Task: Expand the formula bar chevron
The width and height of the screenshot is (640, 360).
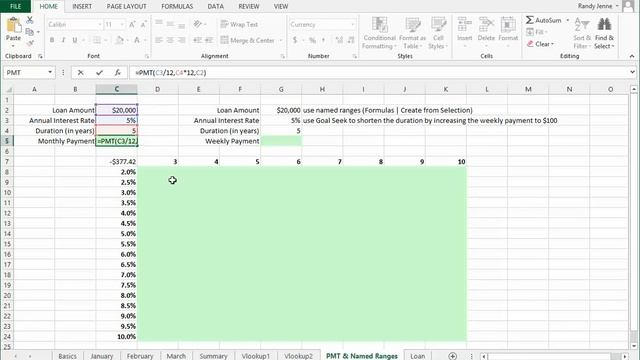Action: click(632, 72)
